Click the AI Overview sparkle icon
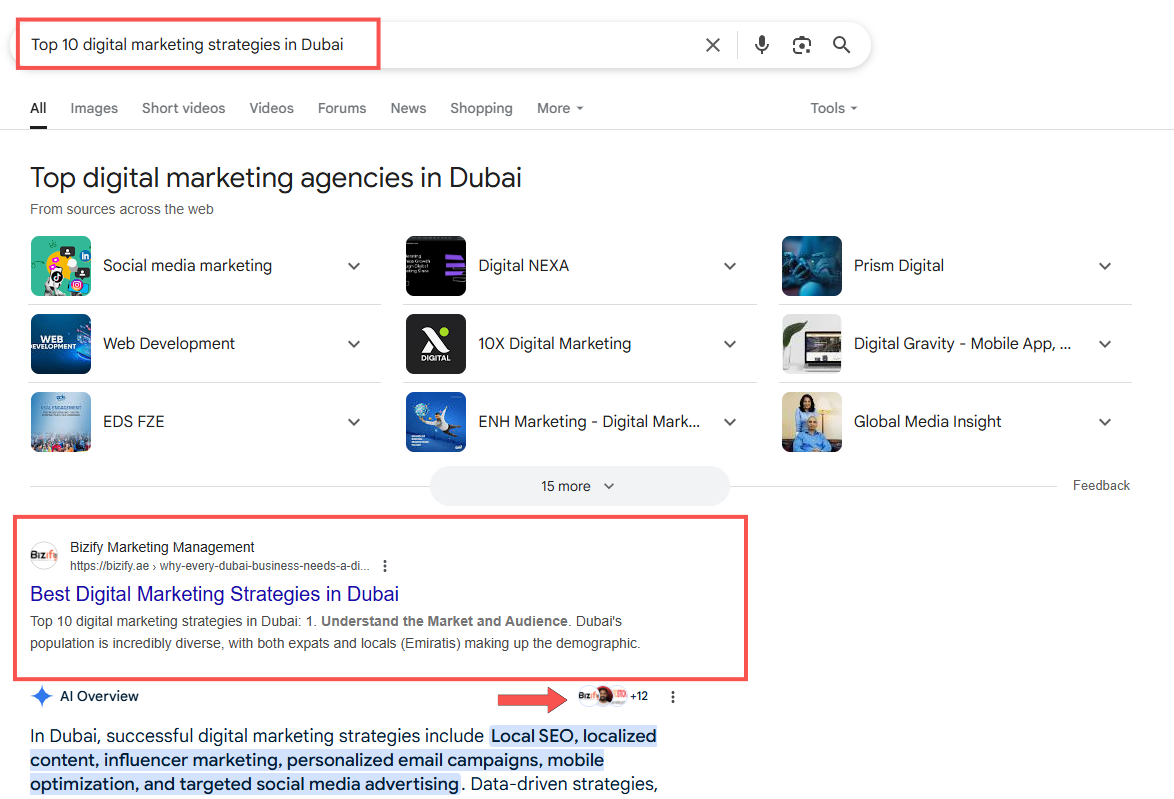 click(x=42, y=696)
